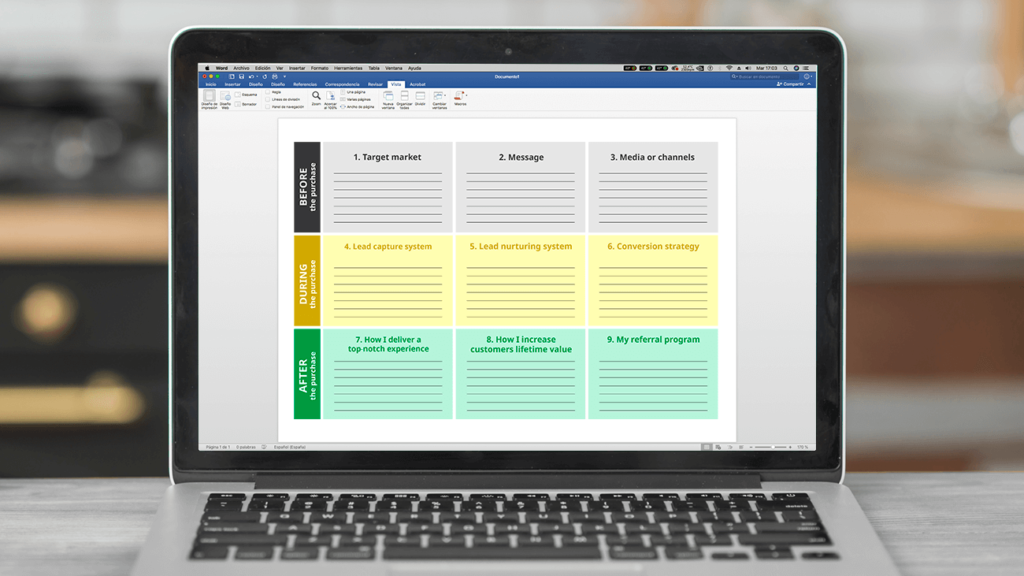Click Organizar todas windows icon
This screenshot has height=576, width=1024.
[x=404, y=97]
